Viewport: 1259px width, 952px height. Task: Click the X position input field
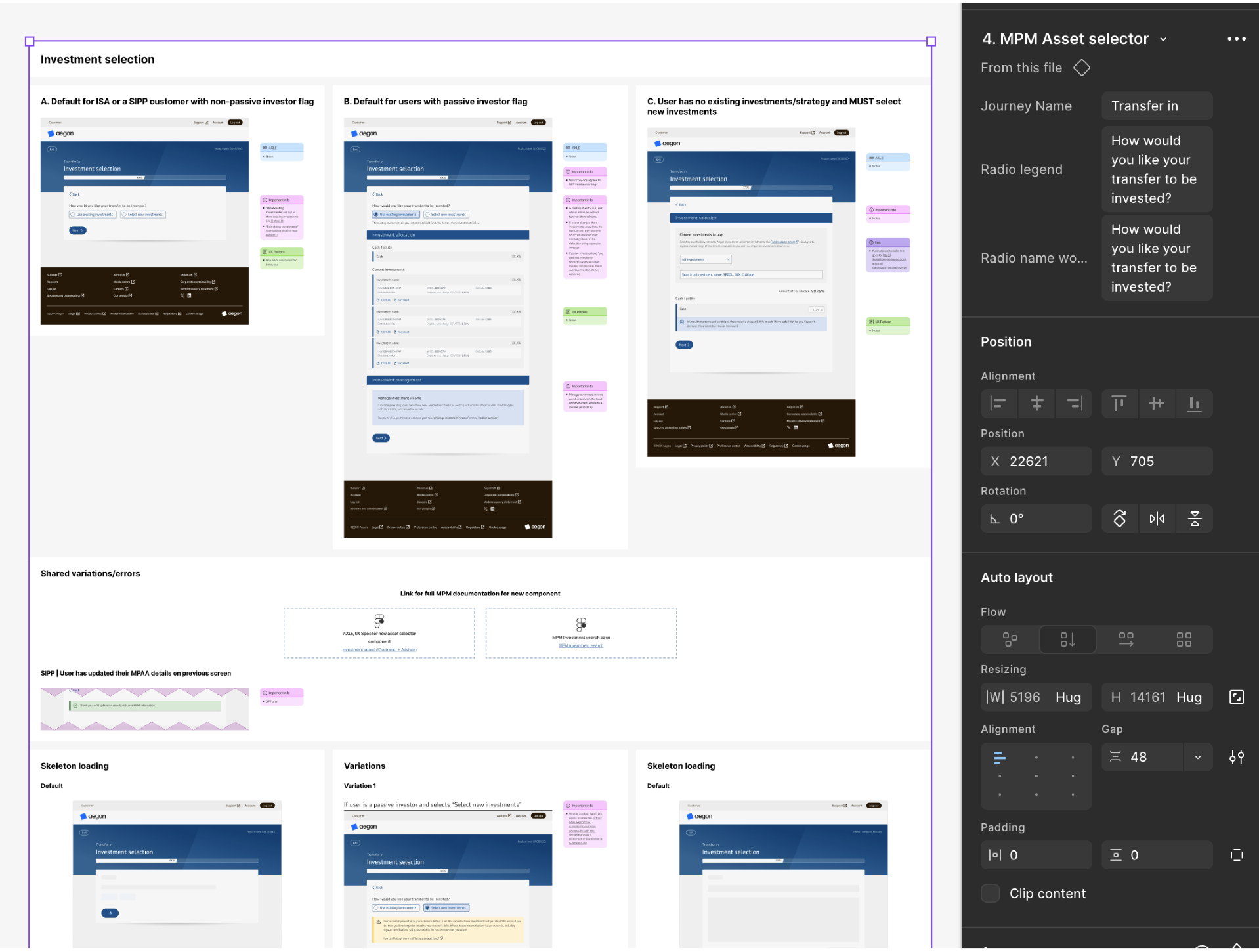[x=1036, y=461]
